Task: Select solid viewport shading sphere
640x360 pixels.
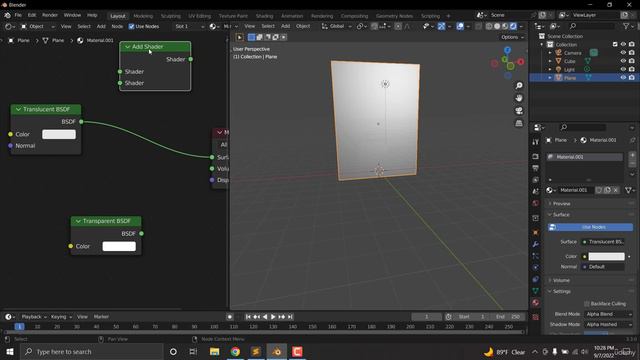Action: coord(497,26)
